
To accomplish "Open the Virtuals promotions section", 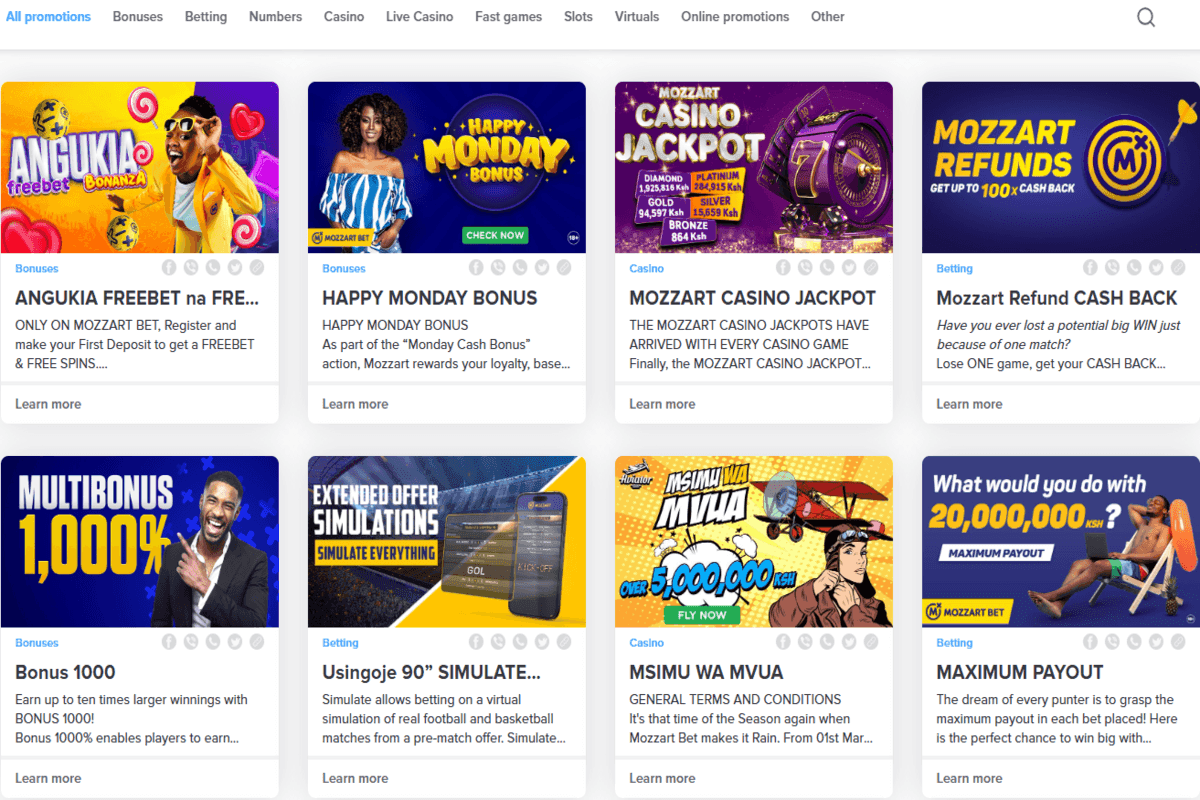I will [x=636, y=17].
